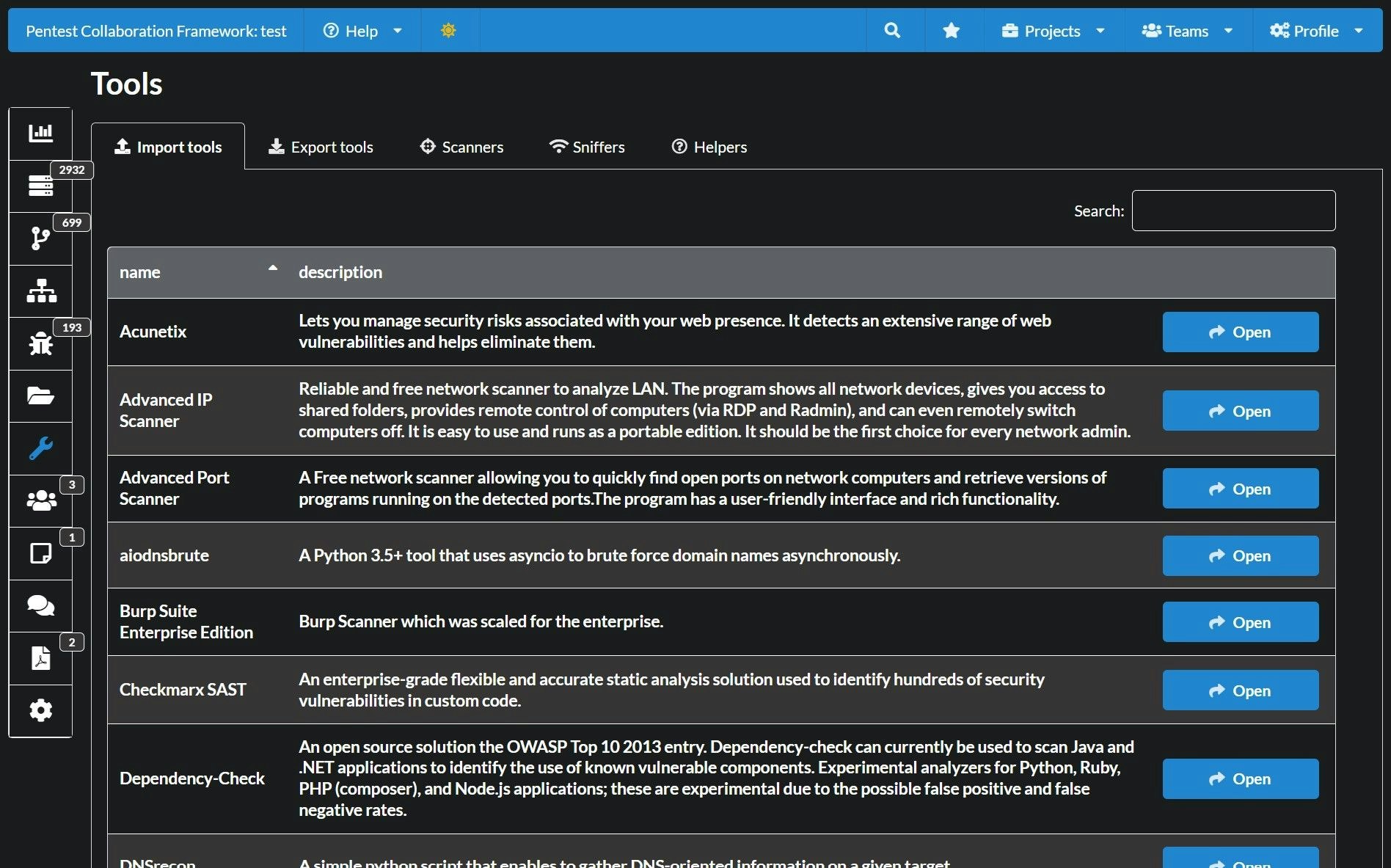Open the network sitemap icon in sidebar
Viewport: 1391px width, 868px height.
(40, 291)
